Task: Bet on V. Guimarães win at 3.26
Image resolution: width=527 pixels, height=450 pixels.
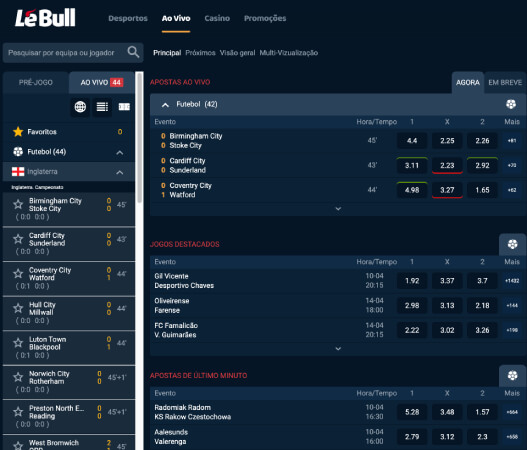Action: pyautogui.click(x=482, y=330)
